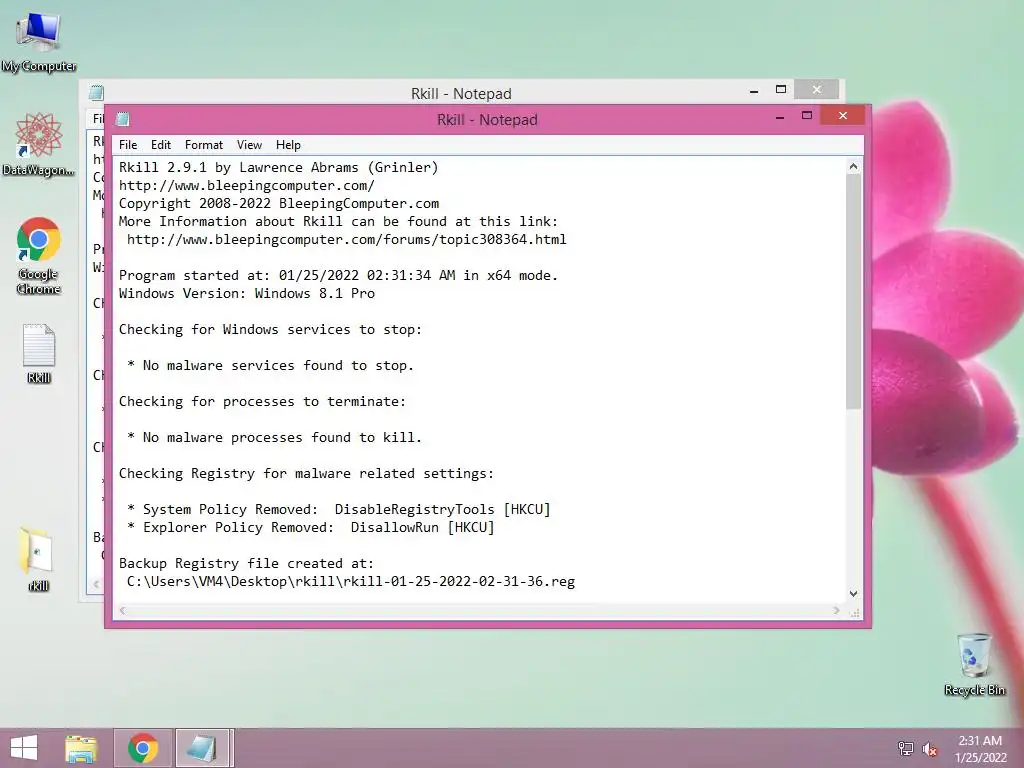Viewport: 1024px width, 768px height.
Task: Click the 'http://www.bleepingcomputer.com/' line
Action: click(x=247, y=185)
